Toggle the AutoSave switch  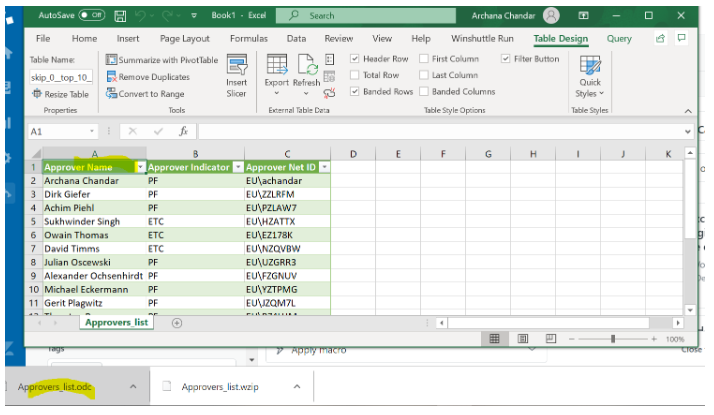[x=93, y=16]
